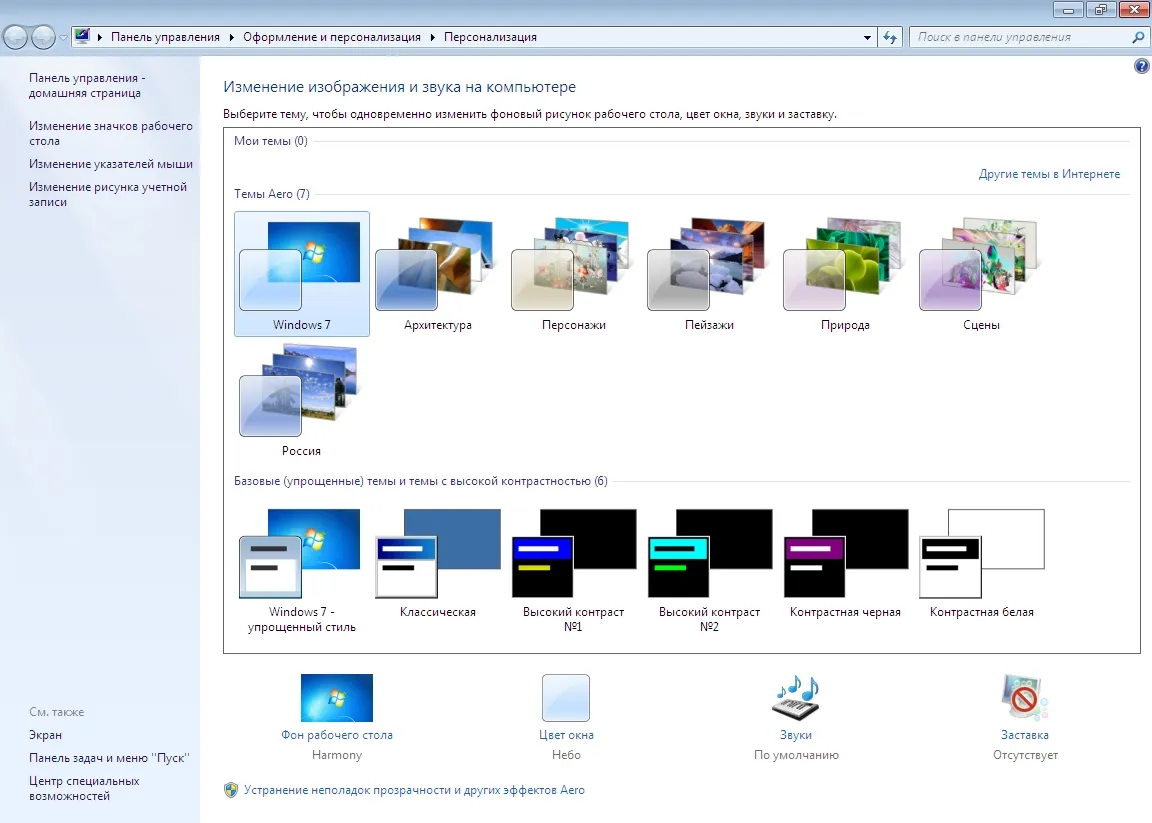This screenshot has width=1152, height=823.
Task: Click the Звуки text link
Action: (x=796, y=735)
